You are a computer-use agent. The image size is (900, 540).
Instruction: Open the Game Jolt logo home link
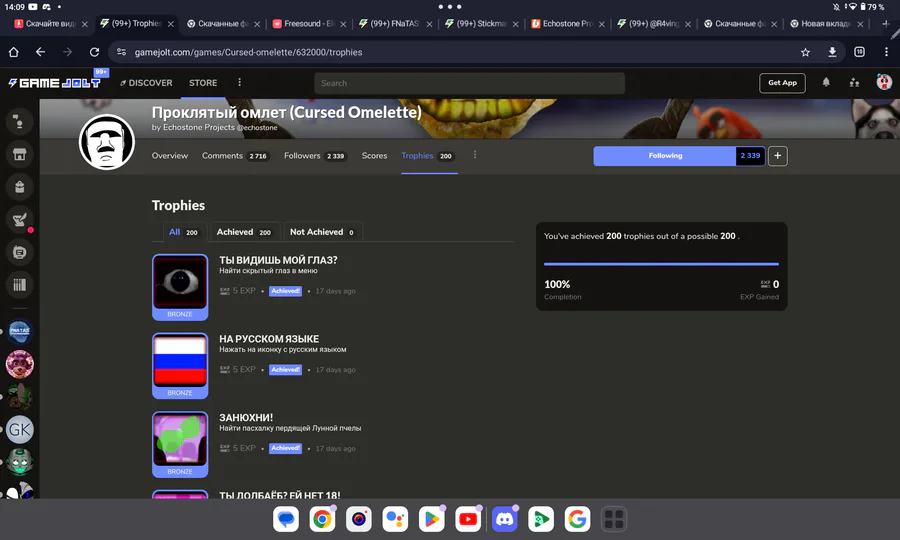point(55,83)
